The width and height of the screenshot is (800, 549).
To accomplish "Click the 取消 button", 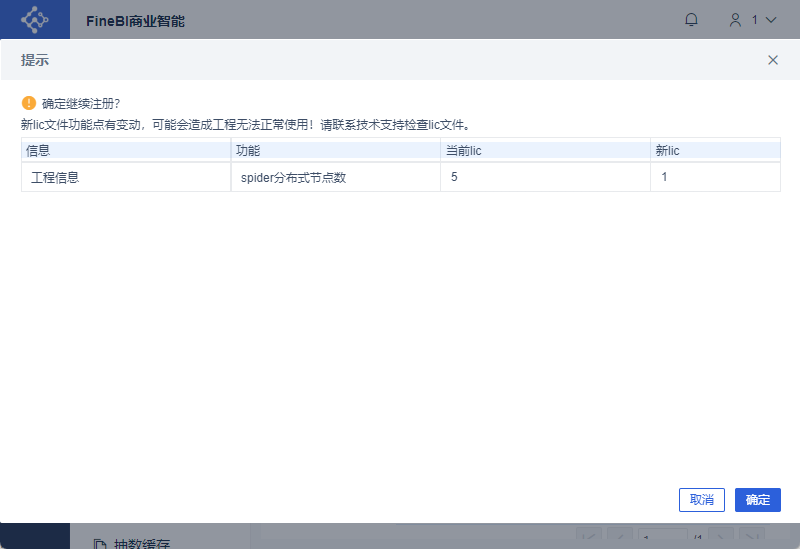I will pos(702,500).
